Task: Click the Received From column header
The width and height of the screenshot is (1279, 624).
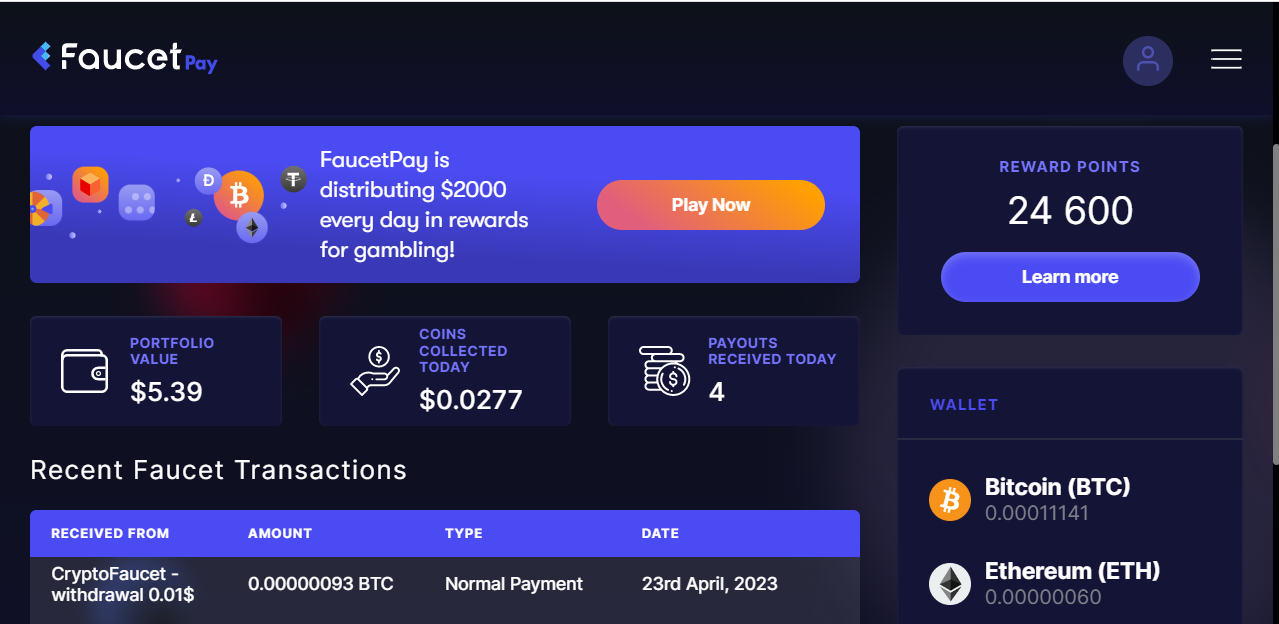Action: pyautogui.click(x=110, y=534)
